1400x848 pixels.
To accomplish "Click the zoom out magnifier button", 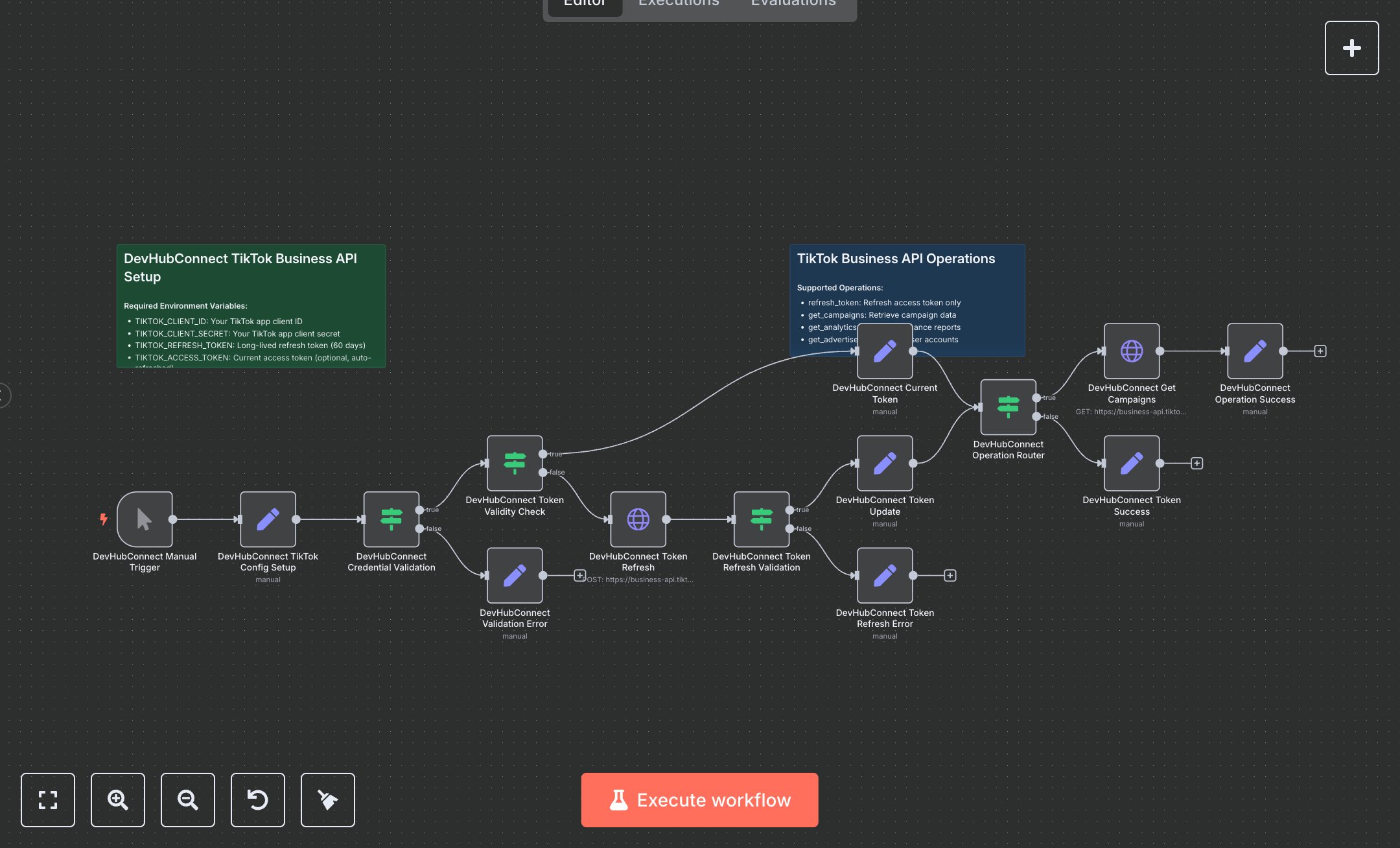I will click(x=188, y=799).
